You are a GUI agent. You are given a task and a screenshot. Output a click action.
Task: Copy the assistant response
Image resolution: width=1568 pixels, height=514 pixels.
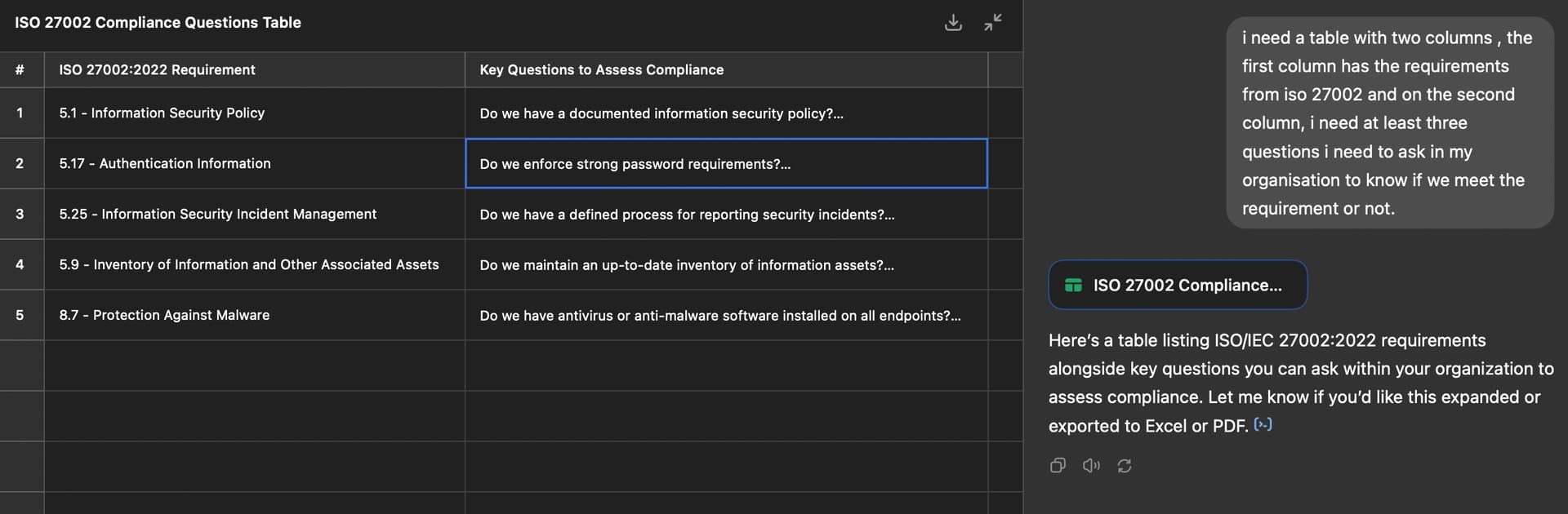tap(1058, 466)
